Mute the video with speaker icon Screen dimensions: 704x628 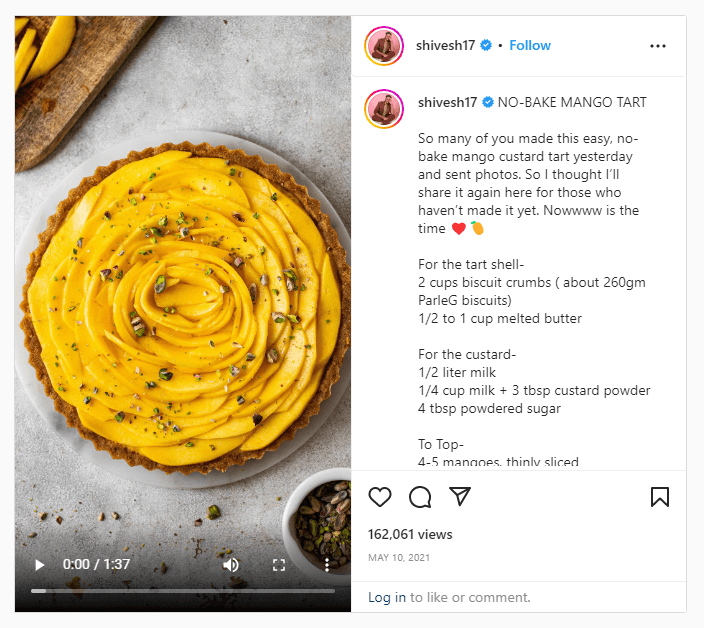click(231, 565)
